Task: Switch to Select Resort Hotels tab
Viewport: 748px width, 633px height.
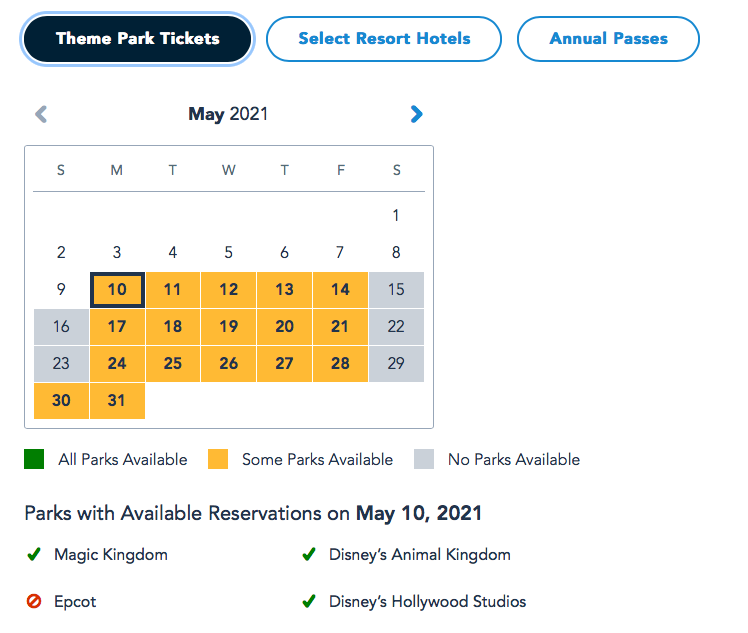Action: pyautogui.click(x=384, y=39)
